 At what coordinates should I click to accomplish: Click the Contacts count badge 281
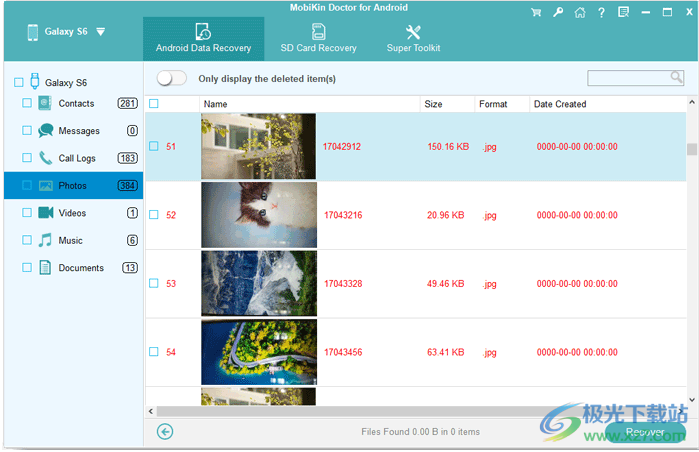pos(127,103)
